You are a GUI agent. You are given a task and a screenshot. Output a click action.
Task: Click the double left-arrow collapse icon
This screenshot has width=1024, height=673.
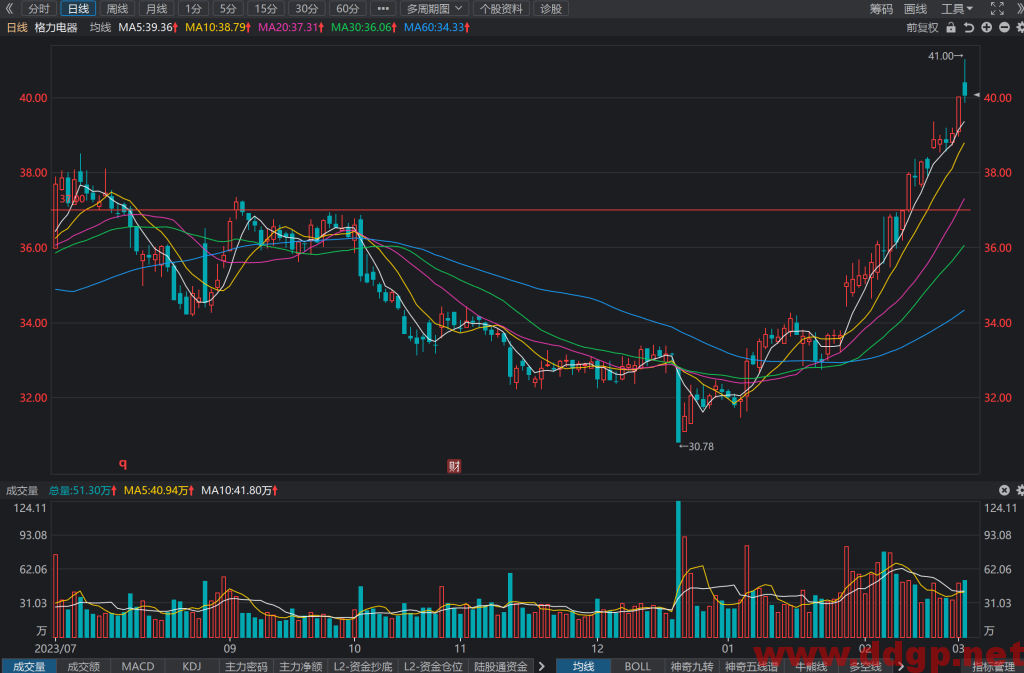9,8
